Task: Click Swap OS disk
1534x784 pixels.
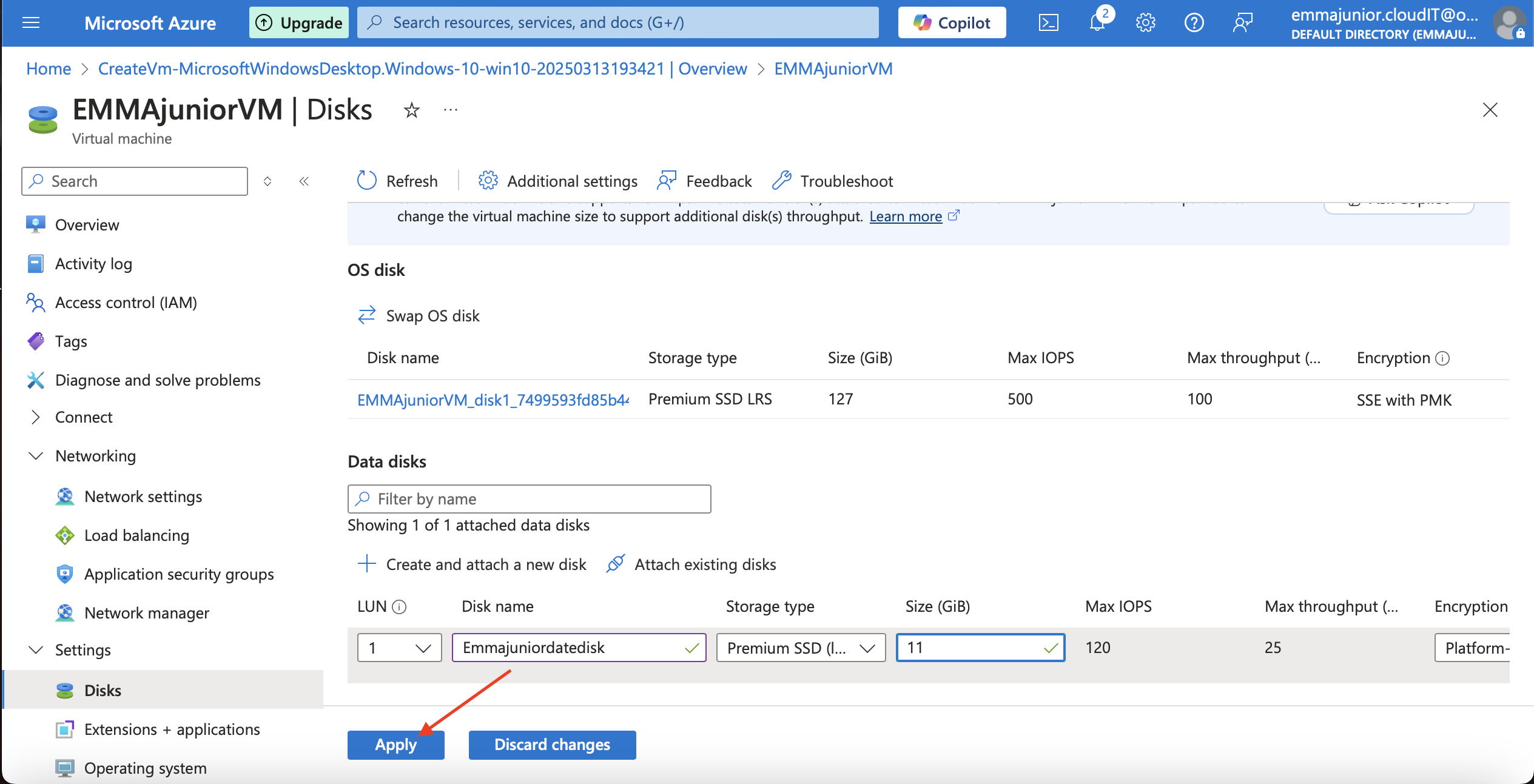Action: point(419,315)
